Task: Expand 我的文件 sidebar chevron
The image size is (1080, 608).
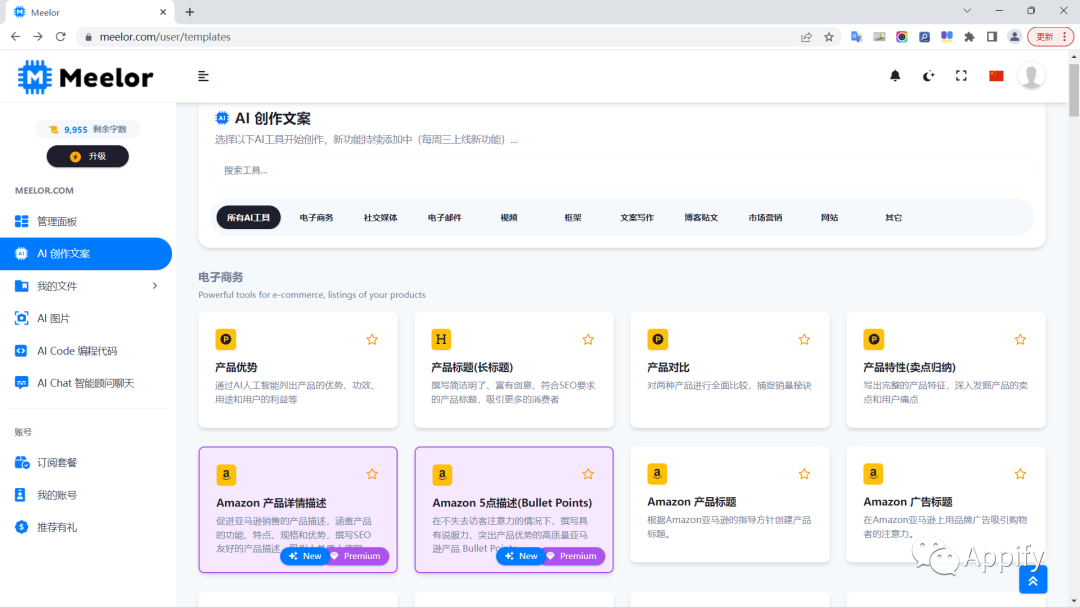Action: click(x=155, y=286)
